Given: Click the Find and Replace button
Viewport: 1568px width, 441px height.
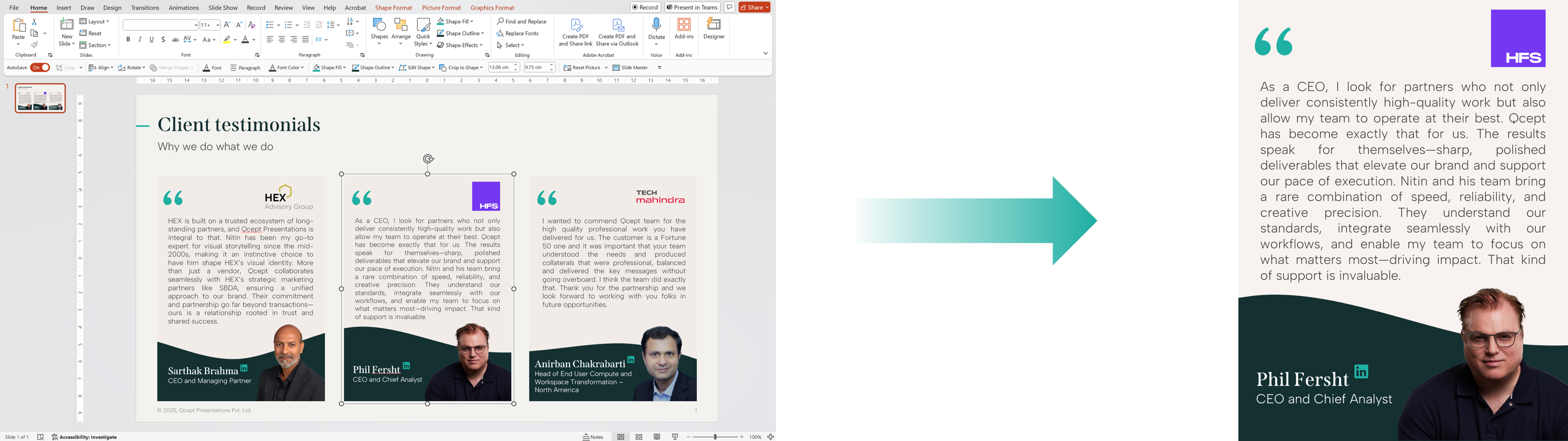Looking at the screenshot, I should (522, 21).
